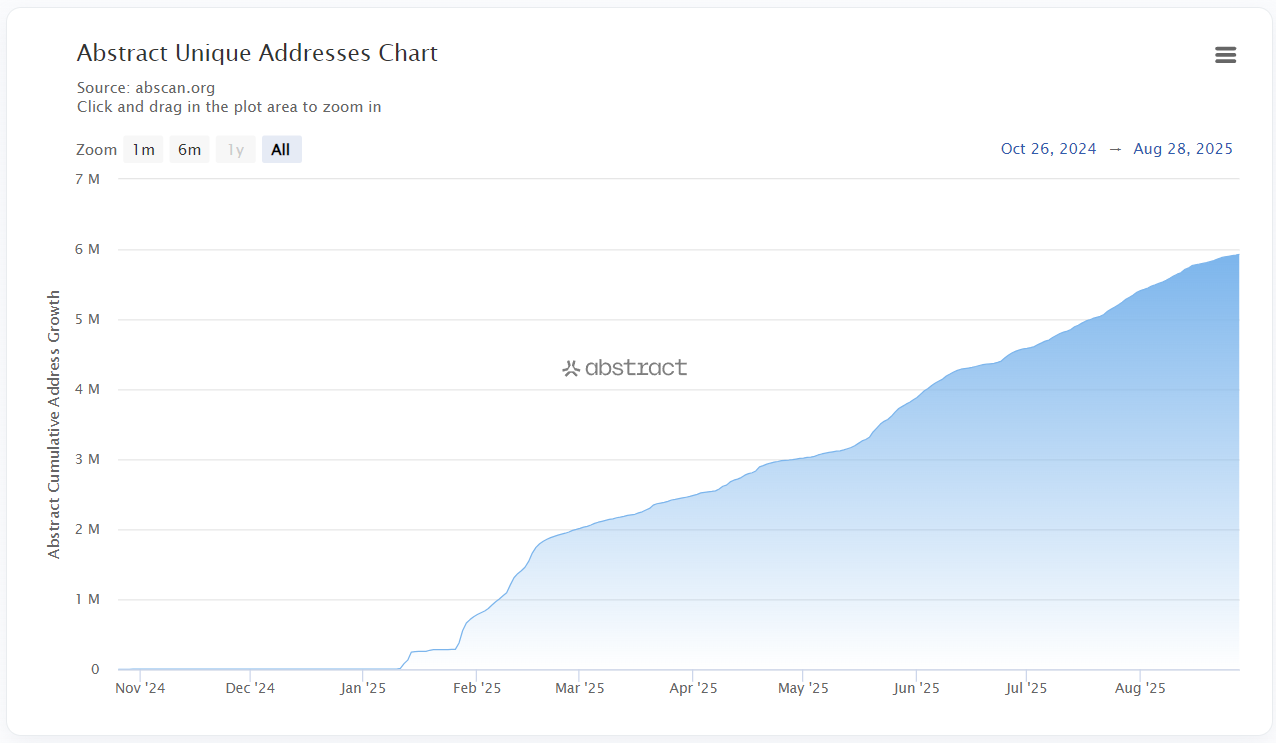The width and height of the screenshot is (1276, 743).
Task: Click the Jan '25 x-axis label
Action: click(363, 688)
